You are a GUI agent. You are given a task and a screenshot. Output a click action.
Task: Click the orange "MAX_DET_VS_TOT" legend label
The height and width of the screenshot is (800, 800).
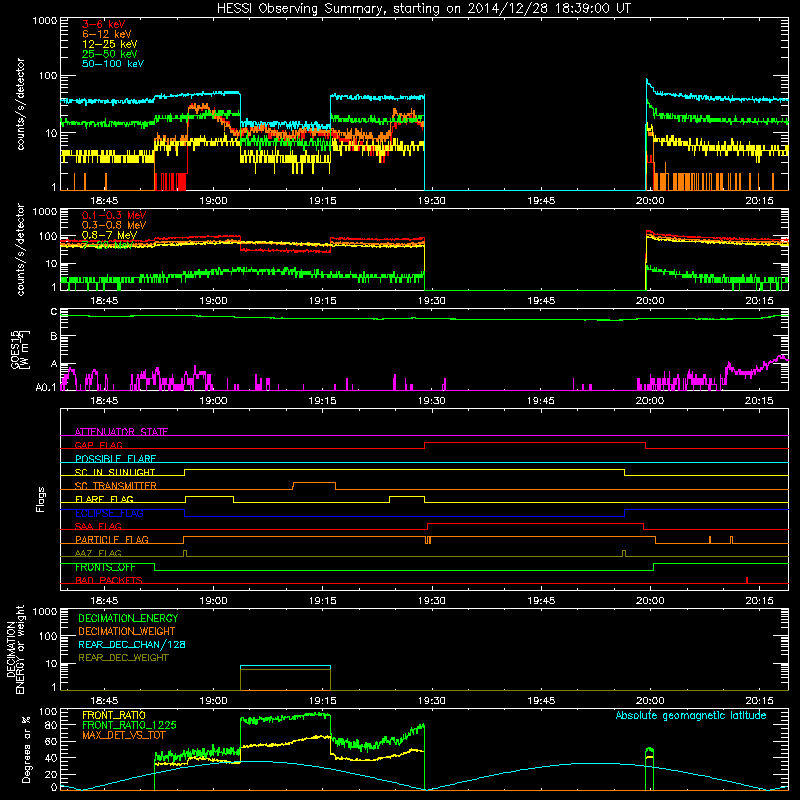pyautogui.click(x=124, y=735)
